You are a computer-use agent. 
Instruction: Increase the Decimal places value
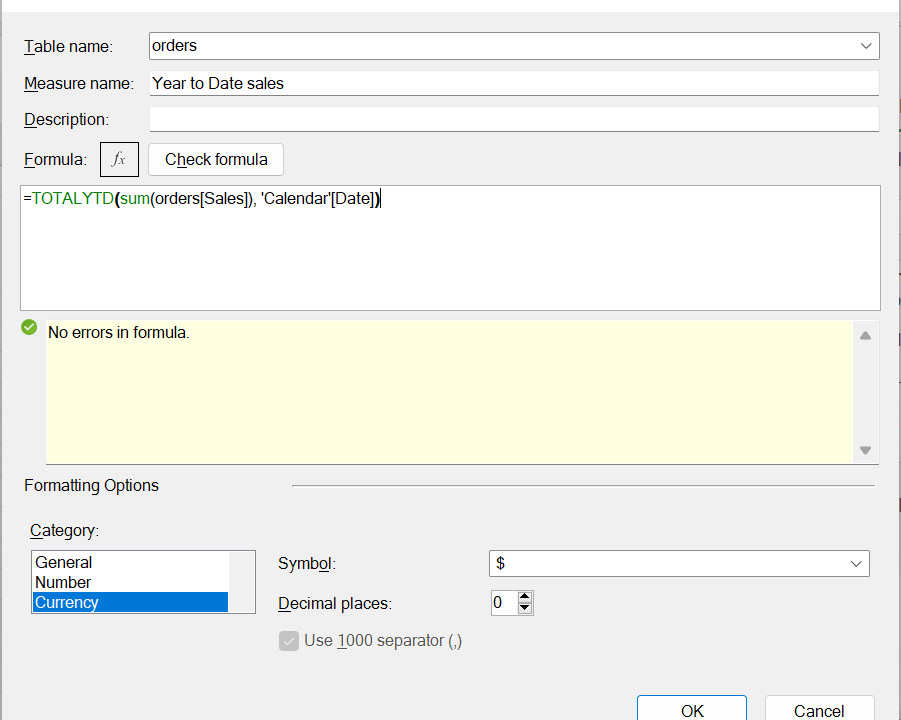(525, 597)
